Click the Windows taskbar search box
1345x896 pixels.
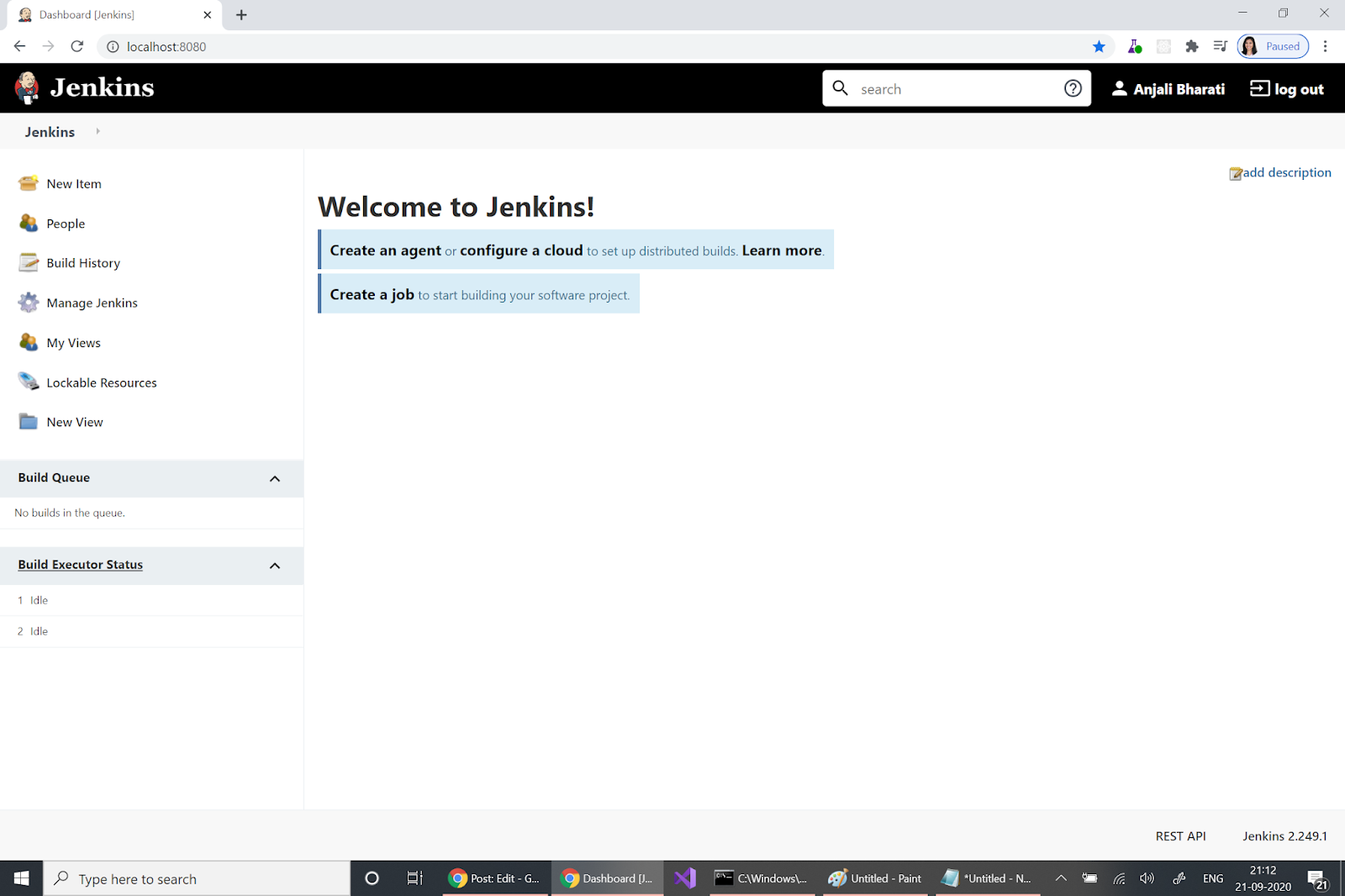tap(197, 878)
